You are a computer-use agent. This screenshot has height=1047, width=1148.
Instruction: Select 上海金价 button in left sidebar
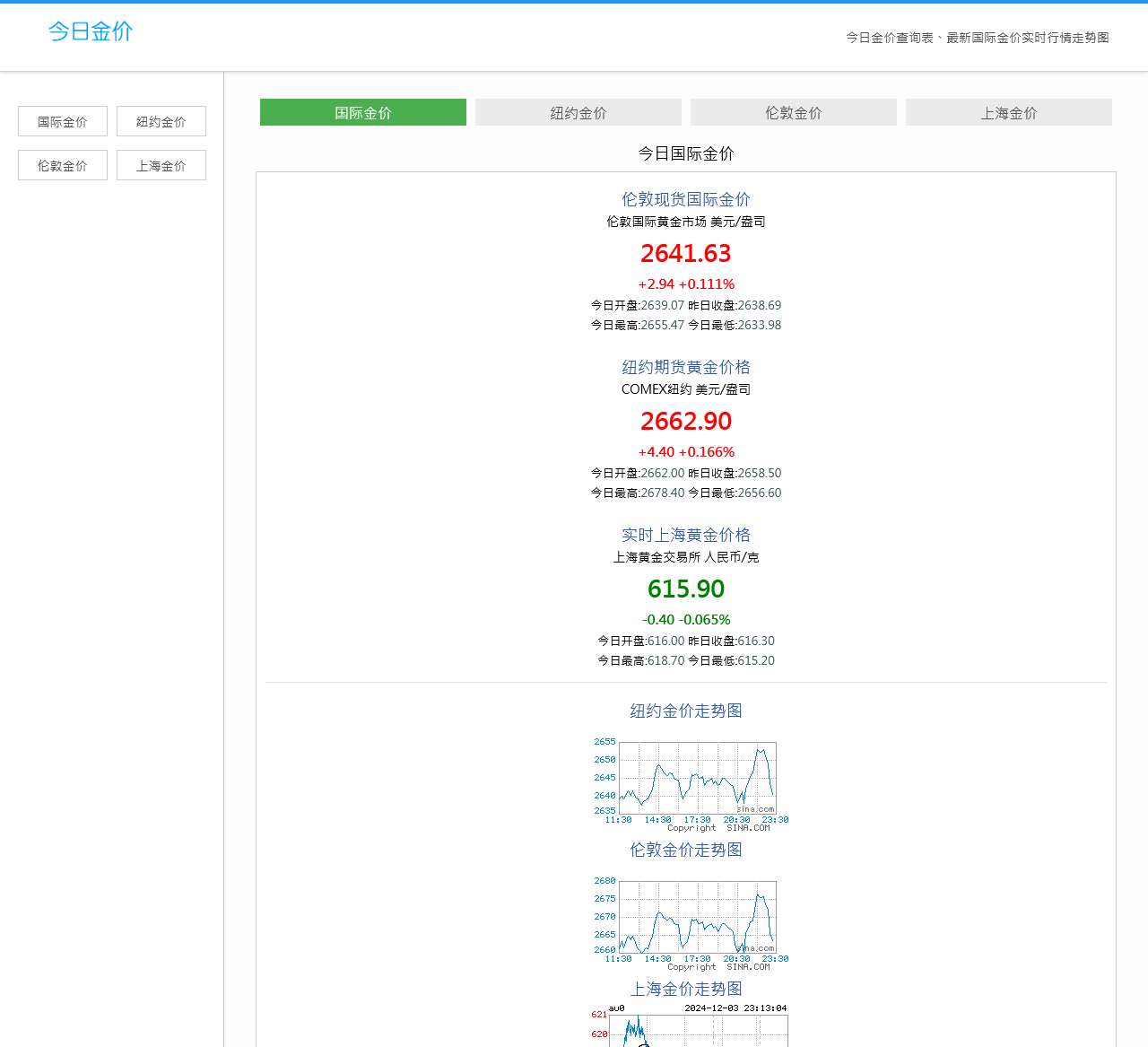(161, 166)
